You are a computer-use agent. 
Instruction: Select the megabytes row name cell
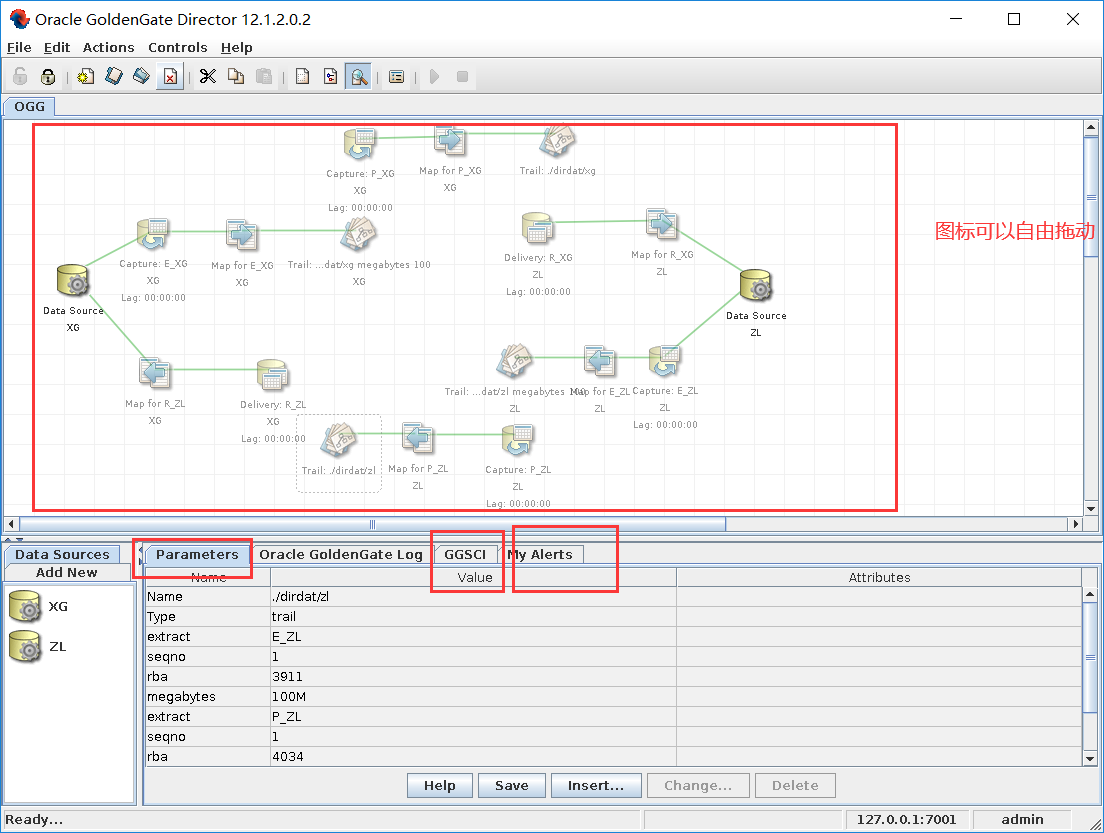(x=208, y=696)
